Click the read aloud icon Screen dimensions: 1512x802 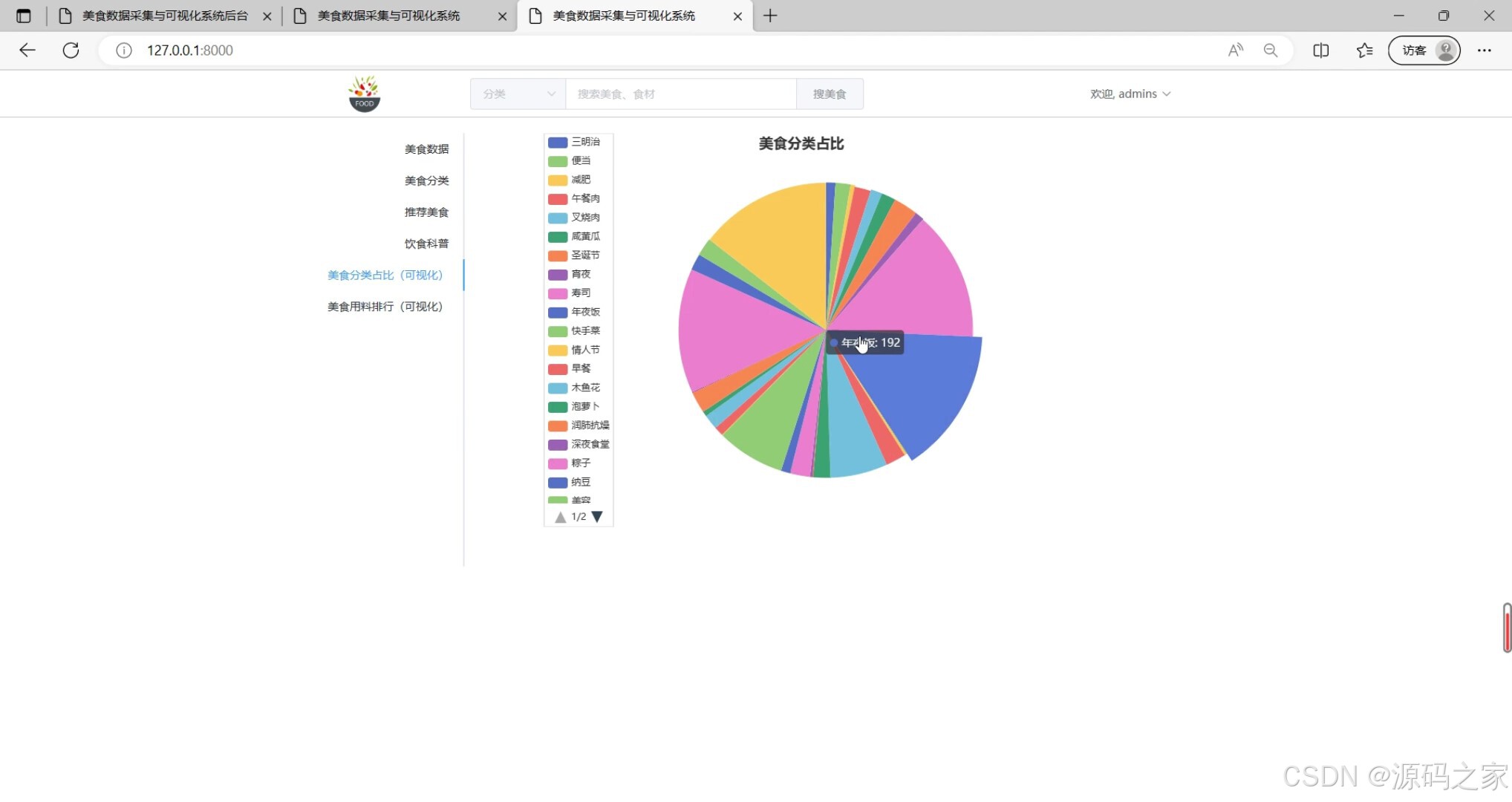(x=1235, y=50)
